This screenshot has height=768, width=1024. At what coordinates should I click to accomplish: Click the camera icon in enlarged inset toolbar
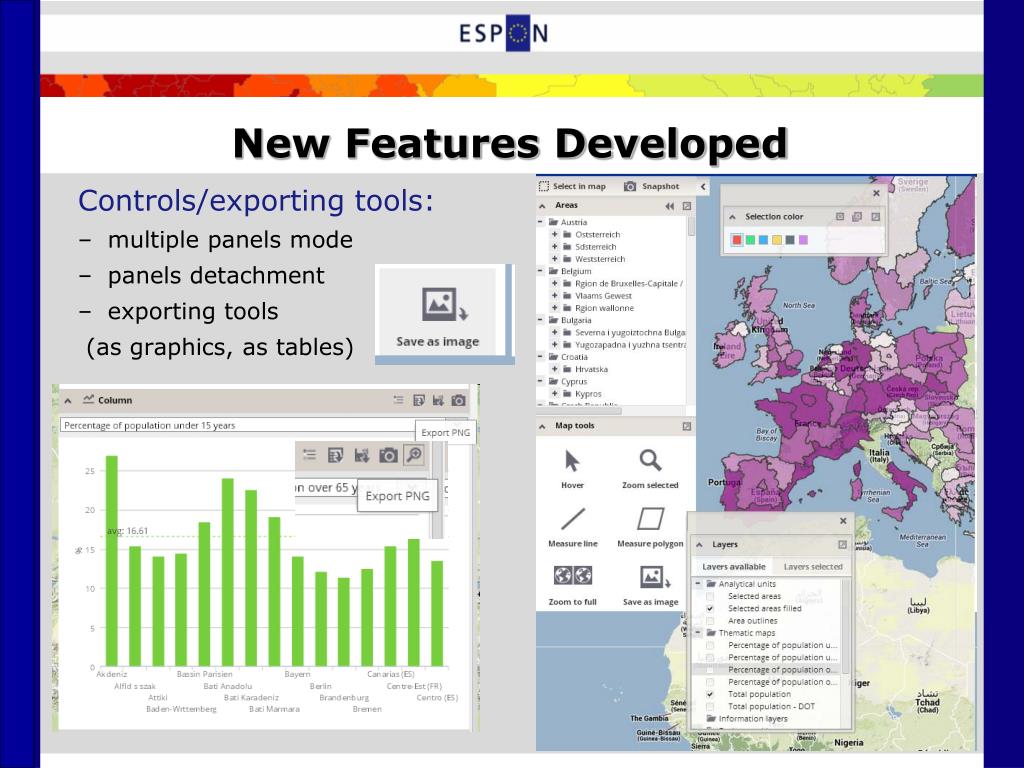(x=389, y=455)
